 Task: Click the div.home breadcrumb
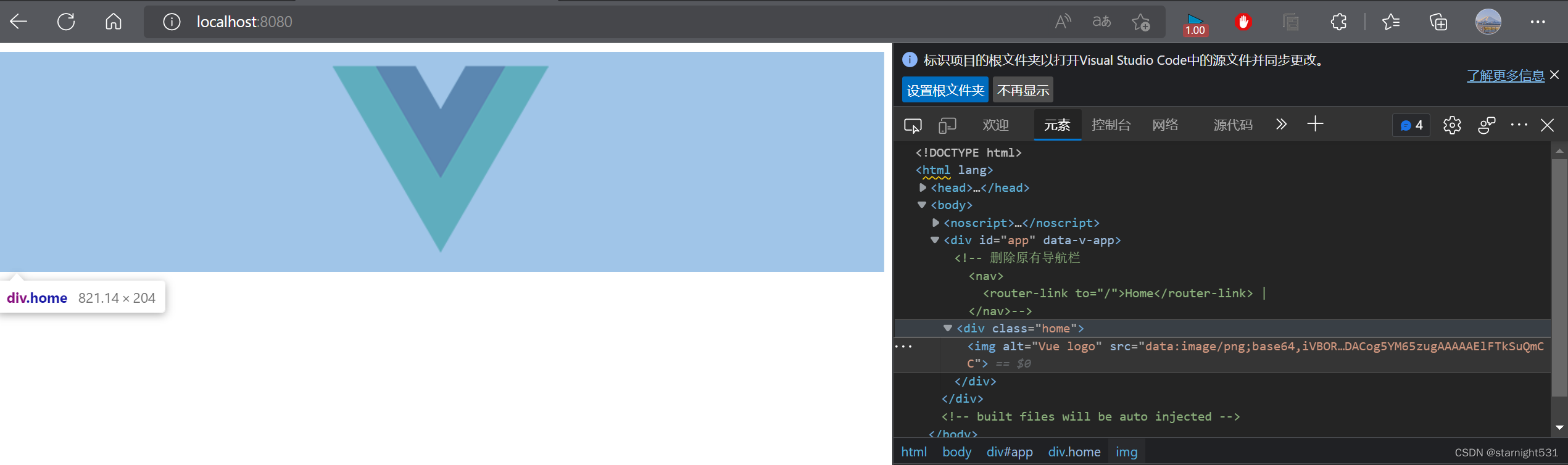tap(1074, 452)
